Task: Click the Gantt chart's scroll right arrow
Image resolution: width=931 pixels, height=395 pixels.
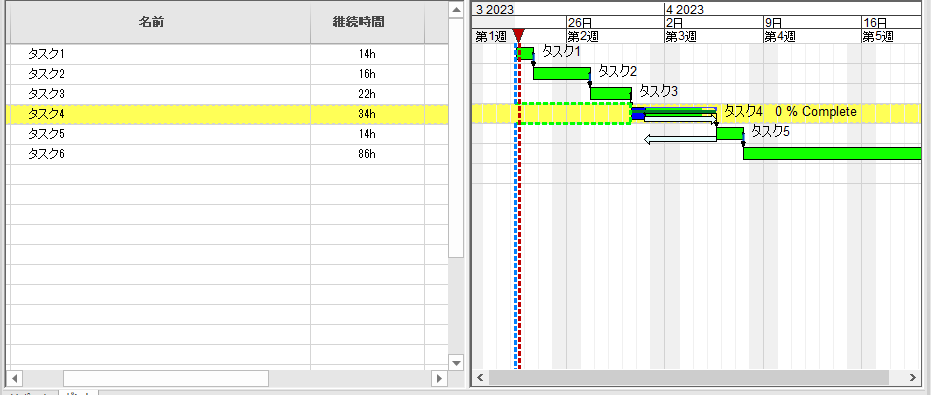Action: pos(913,377)
